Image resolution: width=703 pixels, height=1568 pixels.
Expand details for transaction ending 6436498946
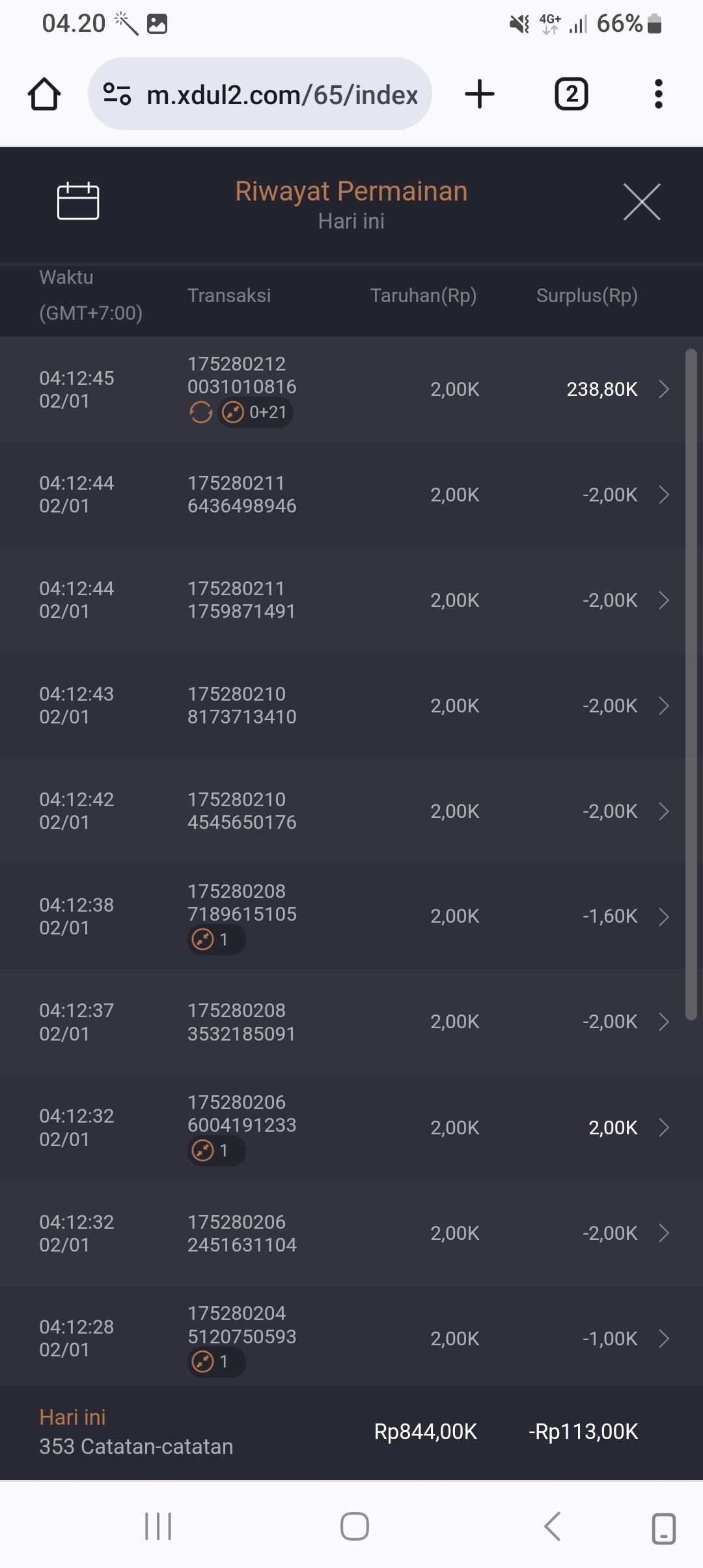(663, 495)
